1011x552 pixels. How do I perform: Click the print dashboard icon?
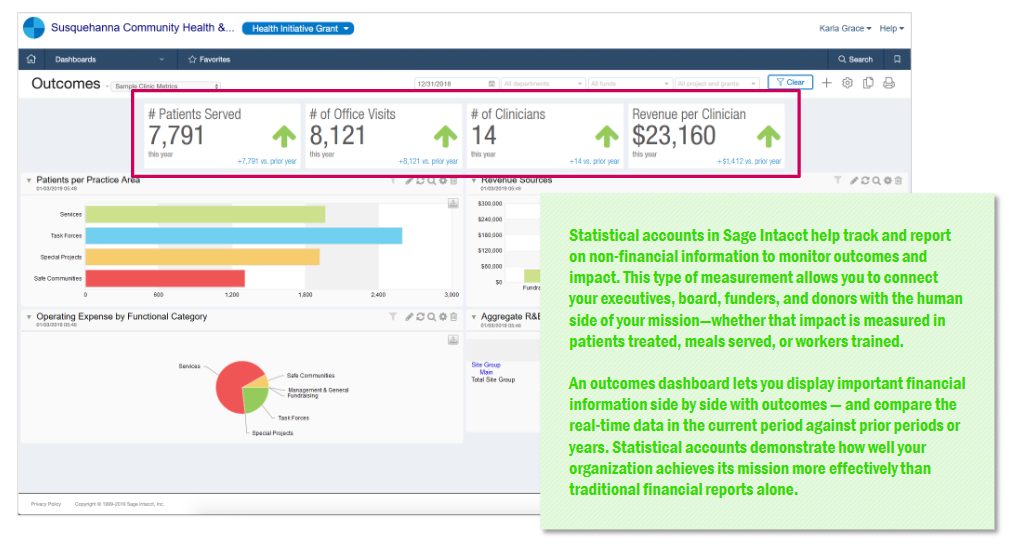(x=888, y=83)
